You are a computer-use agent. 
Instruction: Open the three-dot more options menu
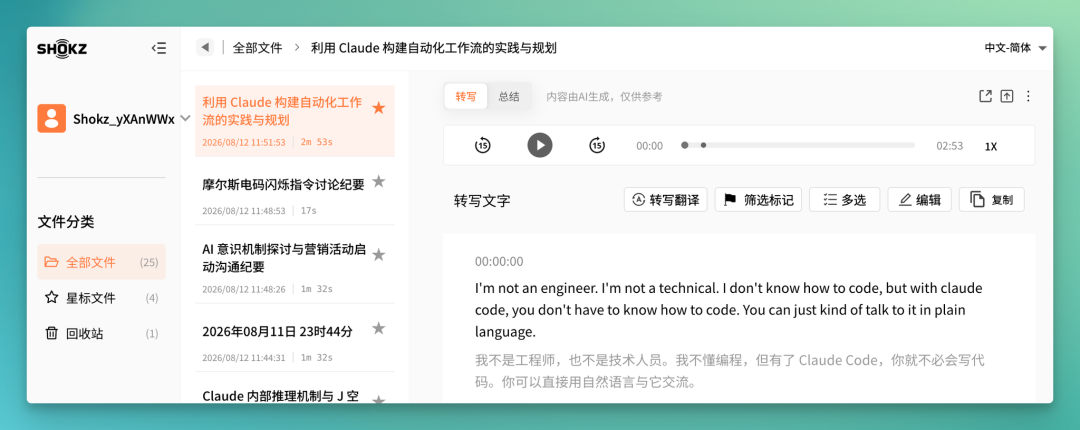pos(1028,96)
